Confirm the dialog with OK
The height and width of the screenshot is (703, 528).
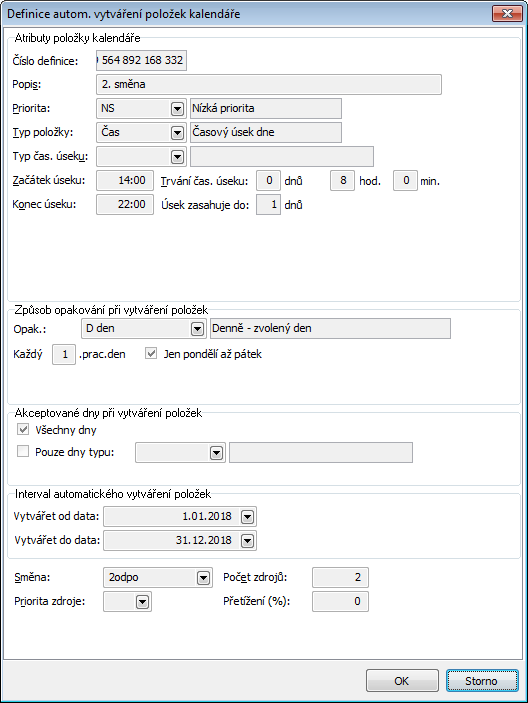click(x=402, y=681)
